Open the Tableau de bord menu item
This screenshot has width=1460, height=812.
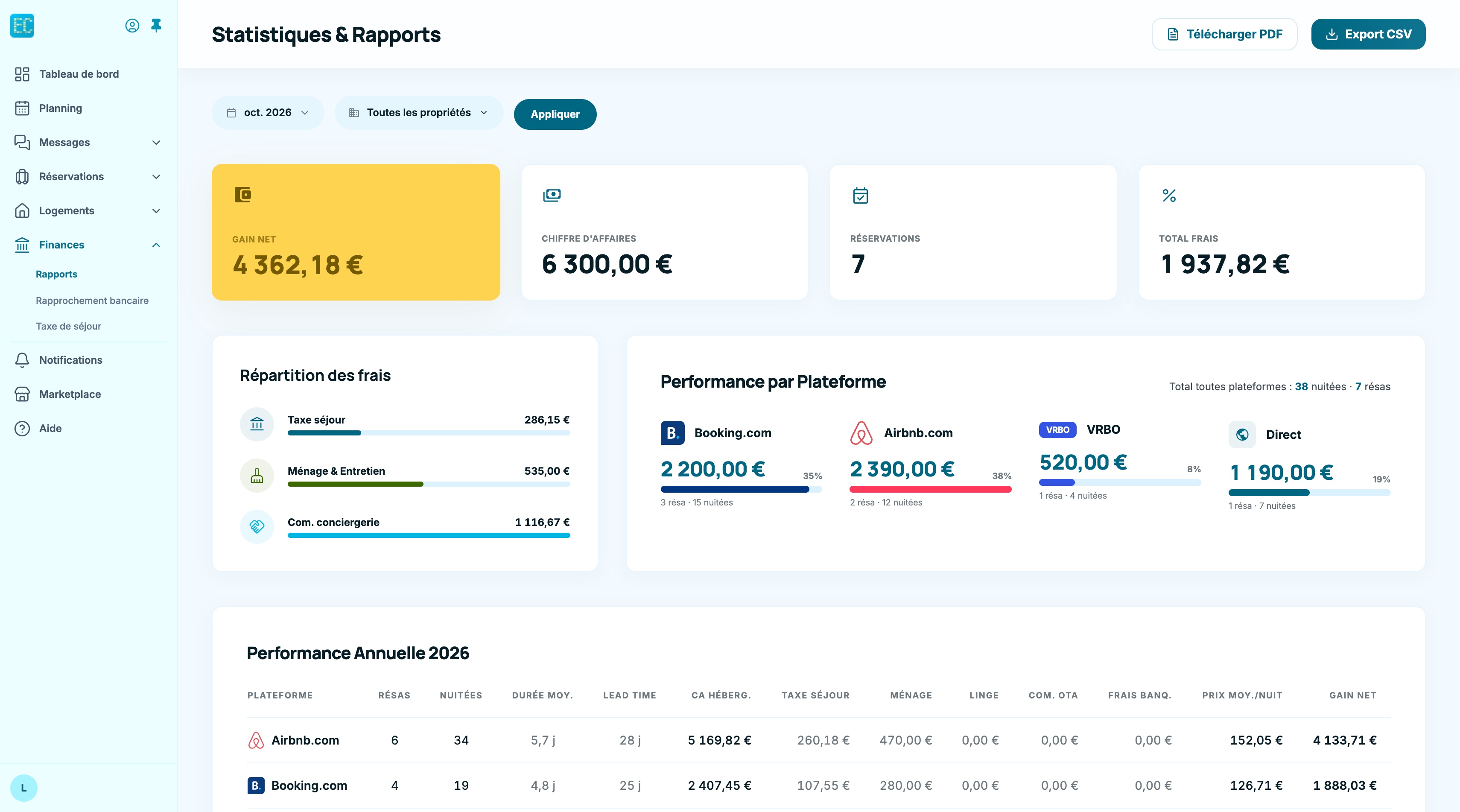click(88, 74)
